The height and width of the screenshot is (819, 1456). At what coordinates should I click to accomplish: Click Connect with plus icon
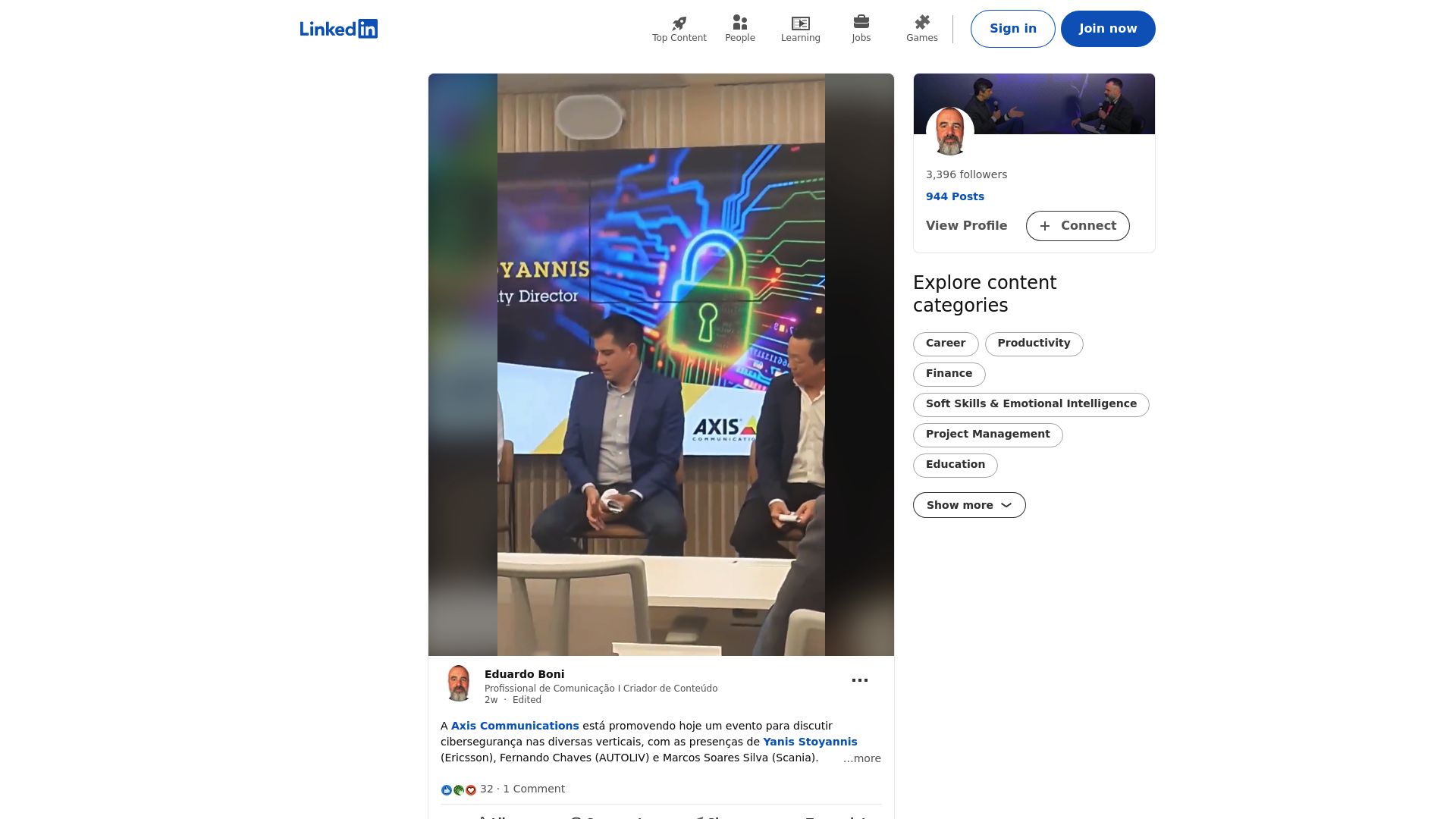click(x=1077, y=226)
